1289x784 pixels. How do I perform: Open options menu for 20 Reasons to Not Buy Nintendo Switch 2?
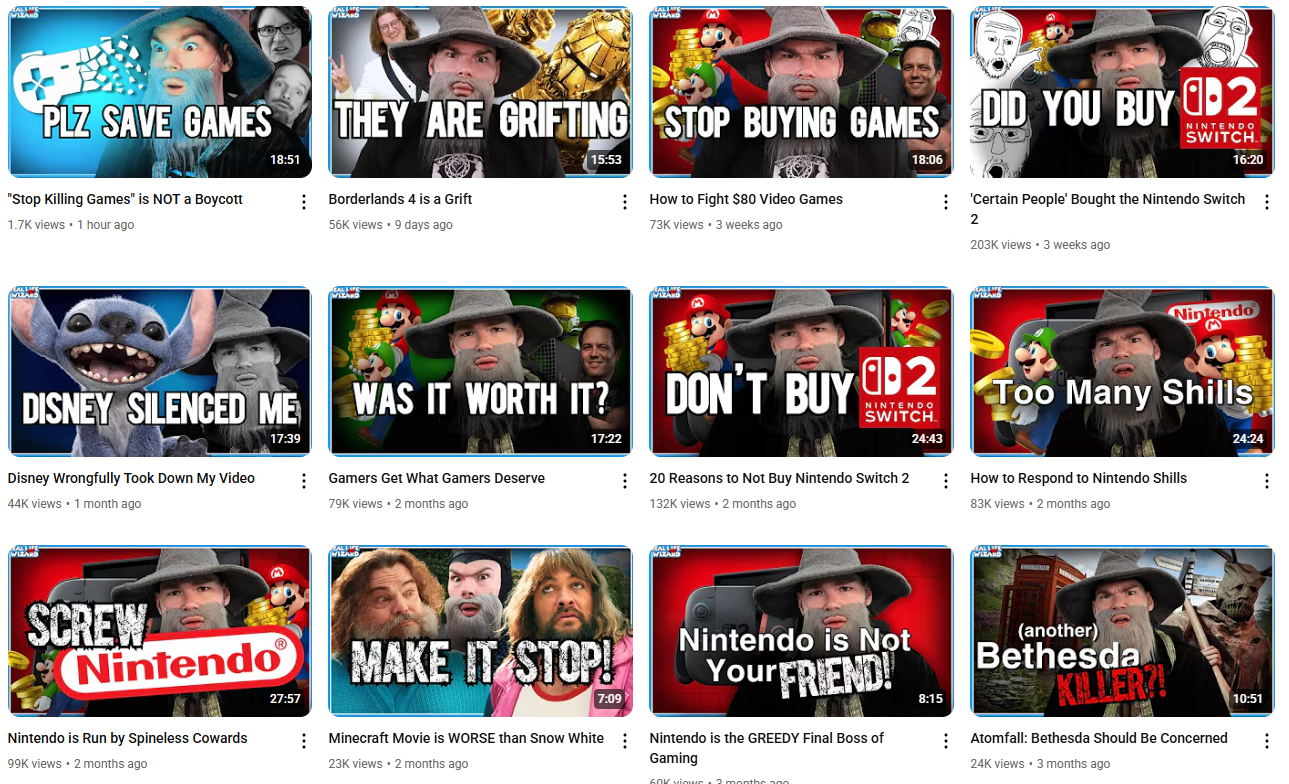click(946, 481)
